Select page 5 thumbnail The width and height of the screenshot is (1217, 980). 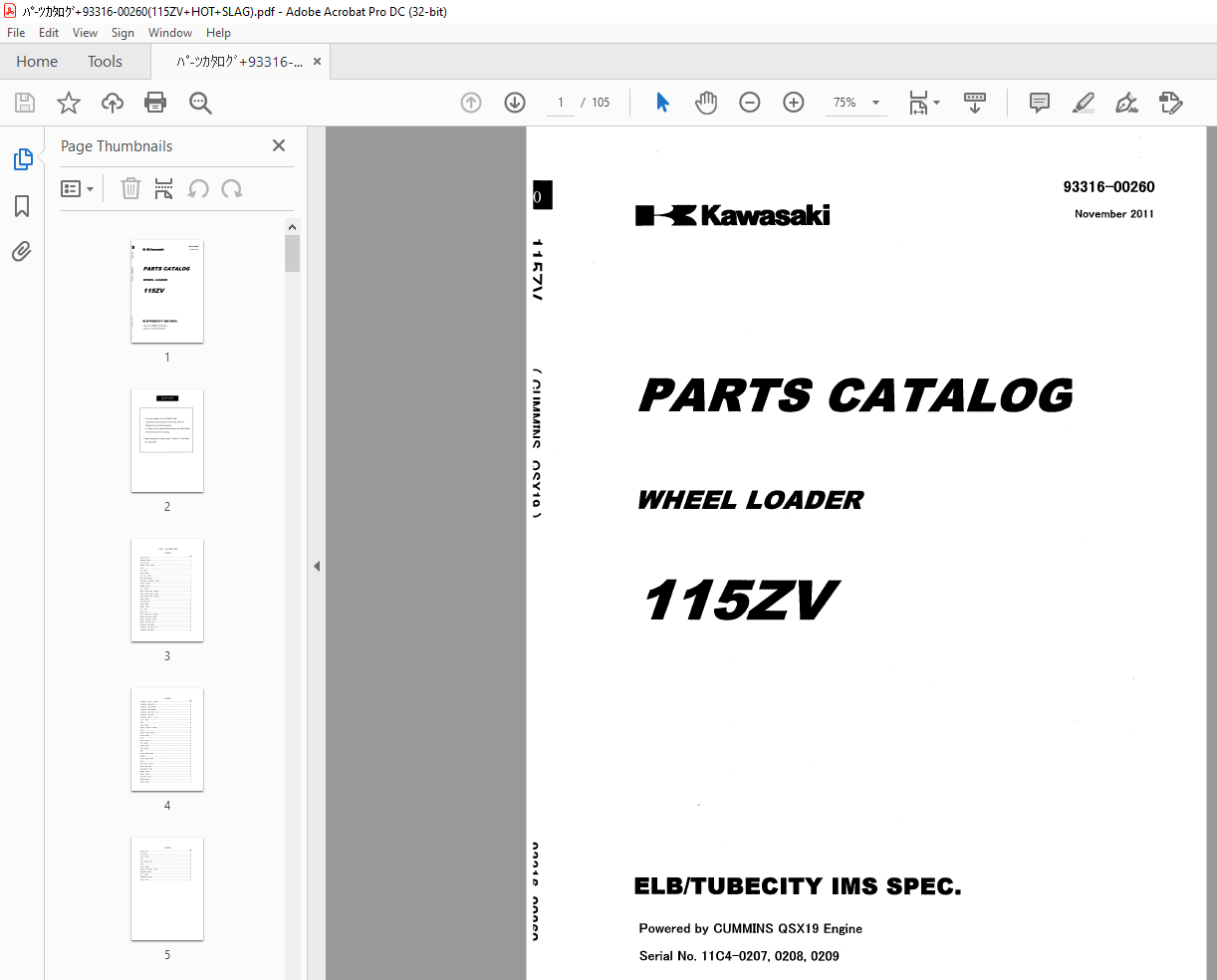coord(167,889)
